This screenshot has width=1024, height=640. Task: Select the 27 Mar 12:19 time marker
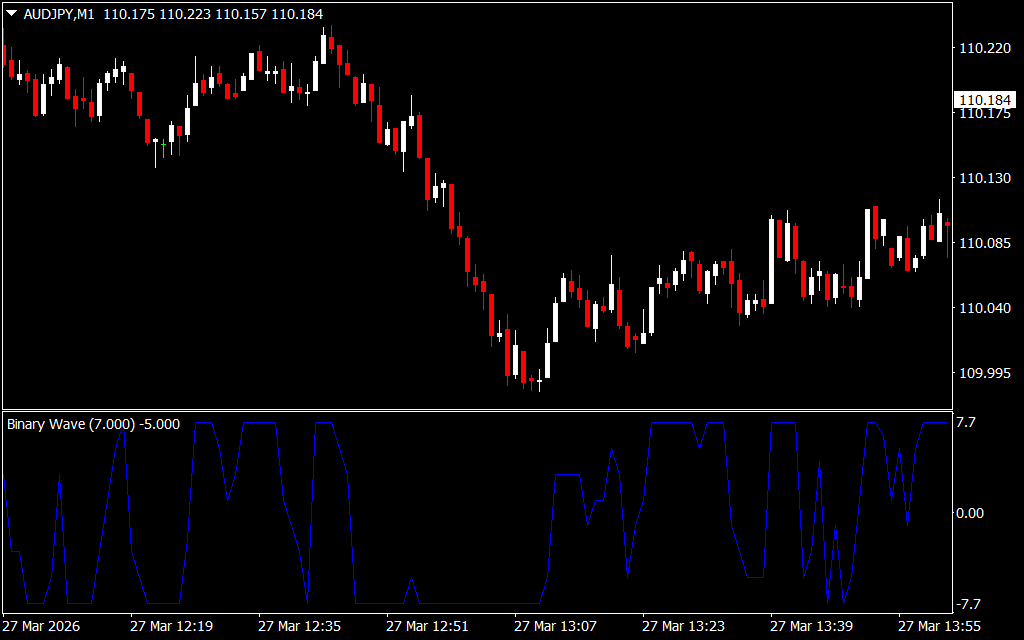(x=171, y=626)
